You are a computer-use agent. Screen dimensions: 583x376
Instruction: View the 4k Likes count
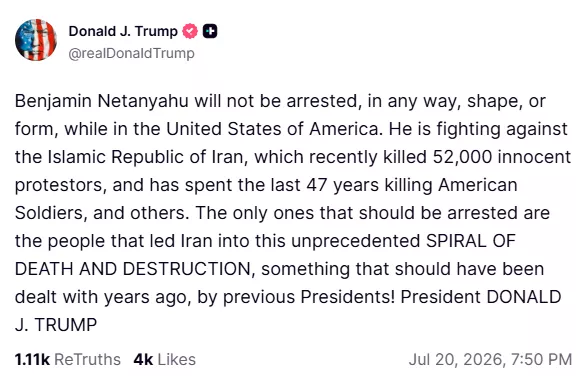tap(143, 360)
